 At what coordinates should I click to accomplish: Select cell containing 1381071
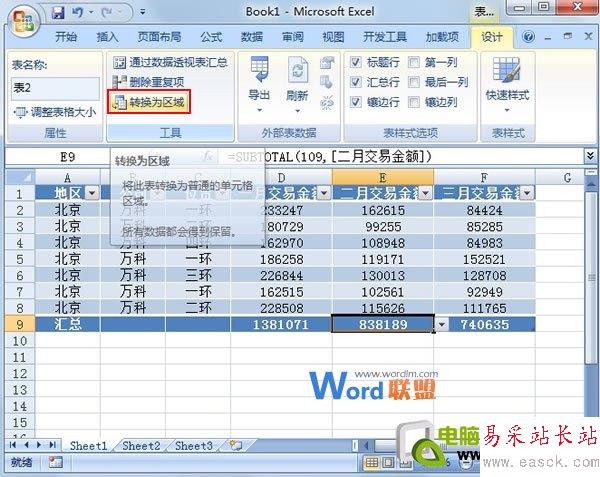(x=281, y=325)
